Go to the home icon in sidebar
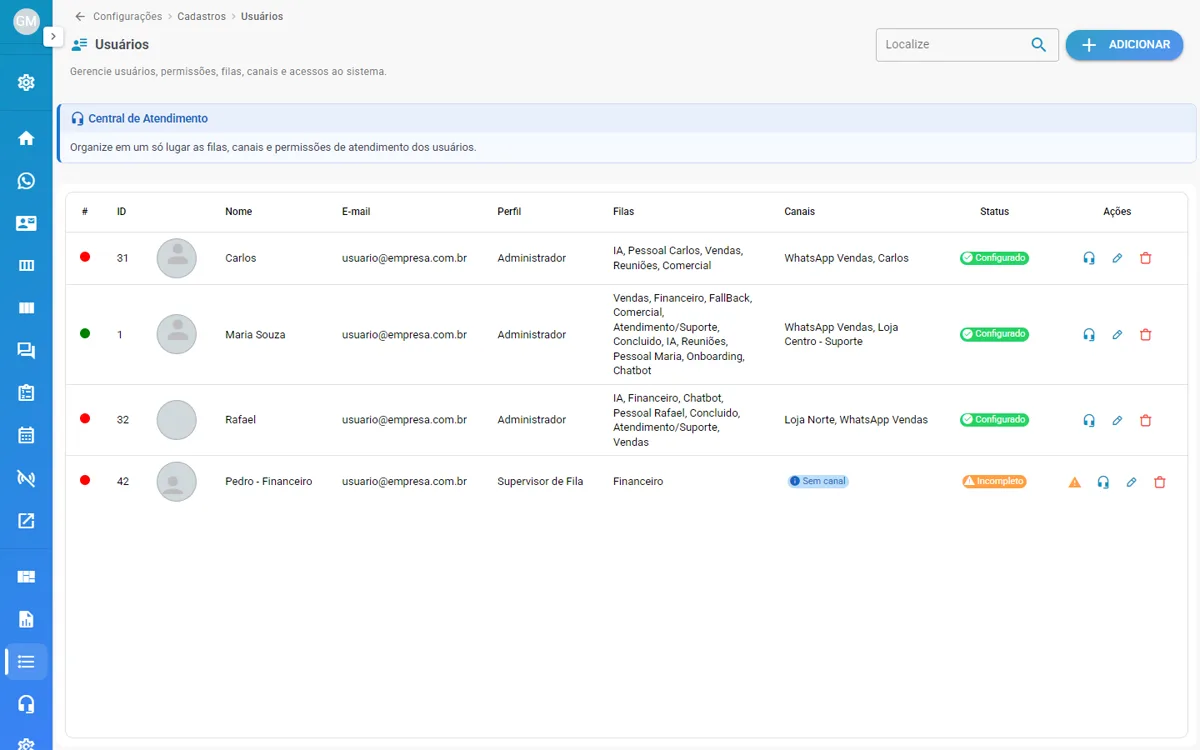The height and width of the screenshot is (750, 1200). [26, 138]
